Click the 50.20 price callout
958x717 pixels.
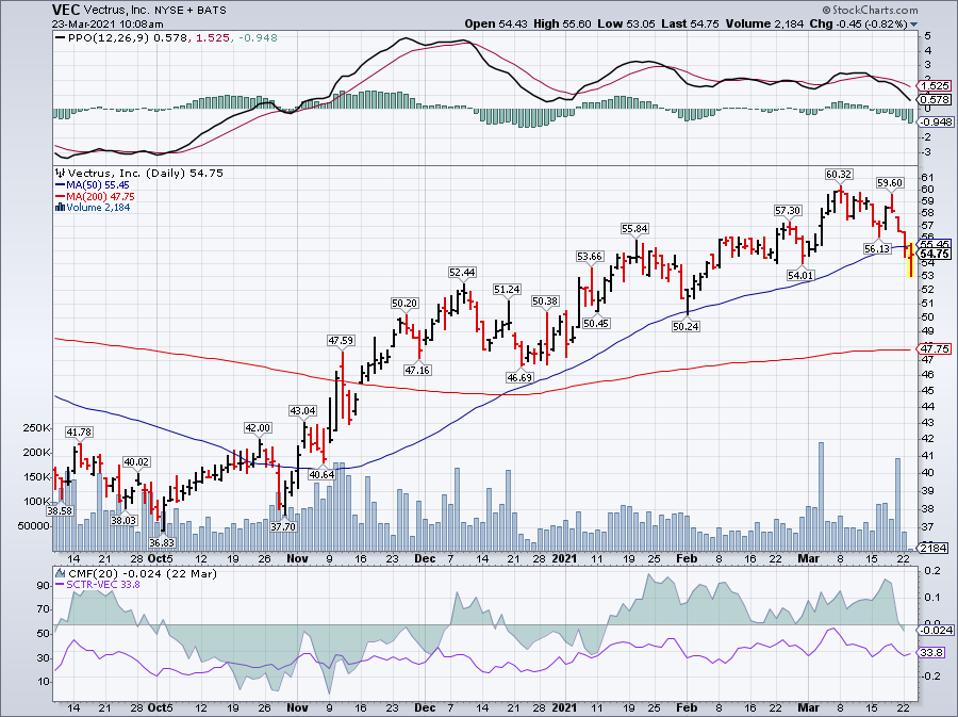[x=404, y=303]
